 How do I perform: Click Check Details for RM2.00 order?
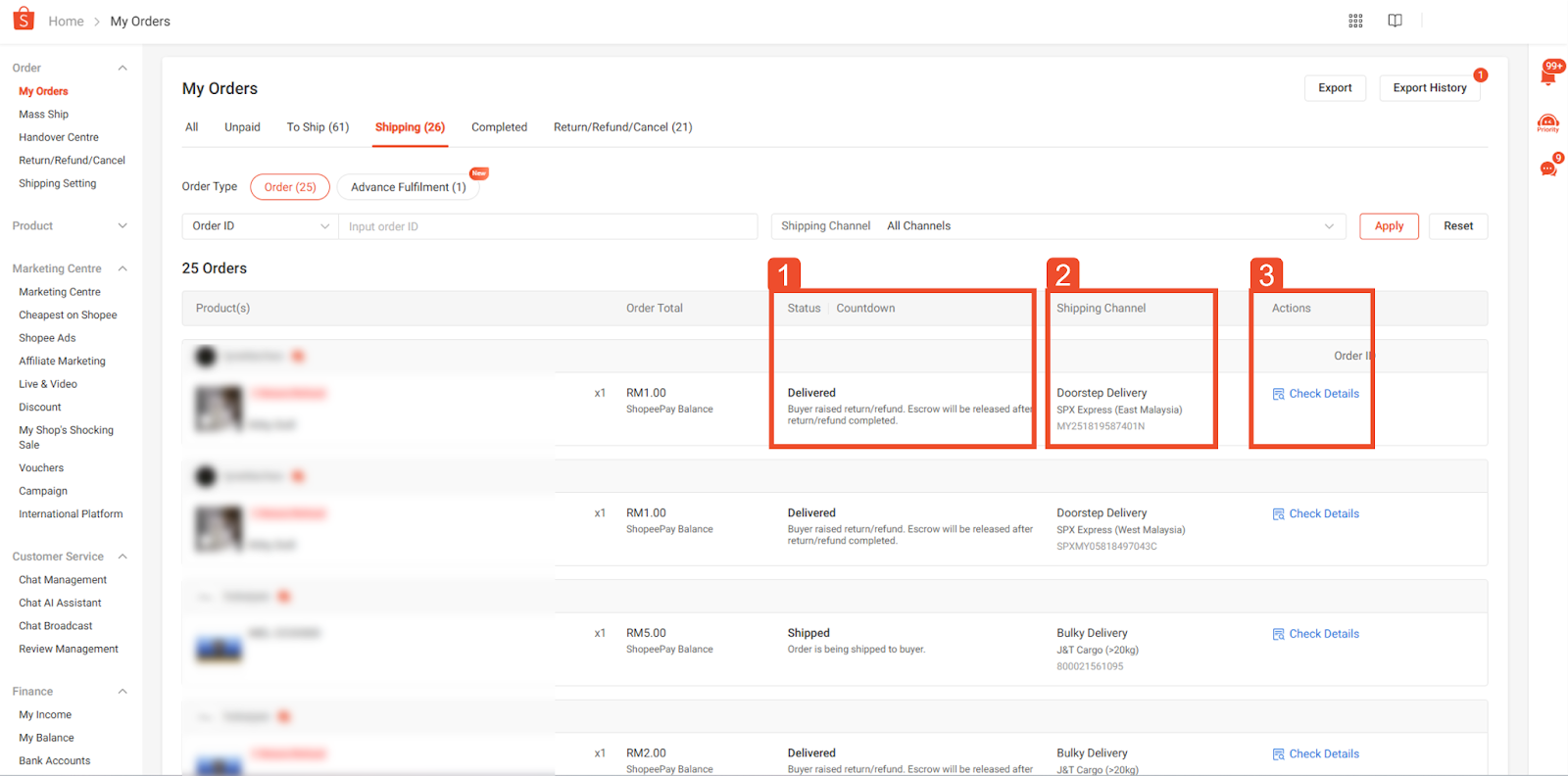(1316, 754)
